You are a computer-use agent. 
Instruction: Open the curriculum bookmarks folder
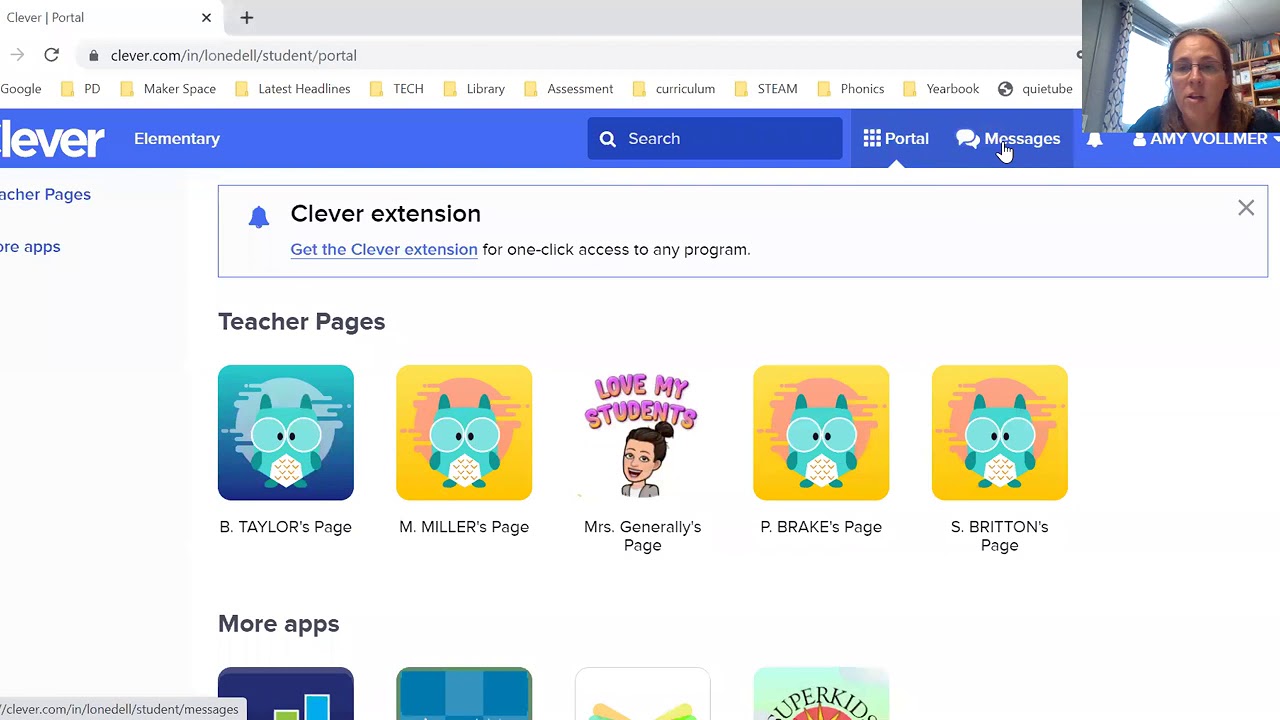click(674, 89)
